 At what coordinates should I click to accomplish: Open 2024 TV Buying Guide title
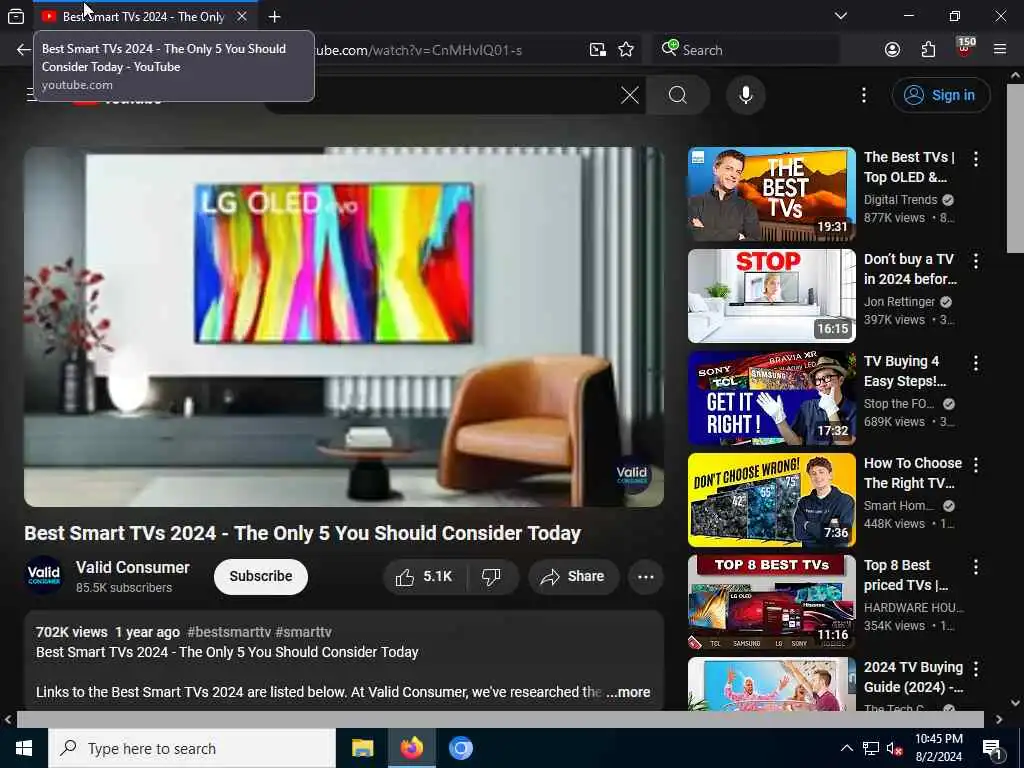pos(914,677)
